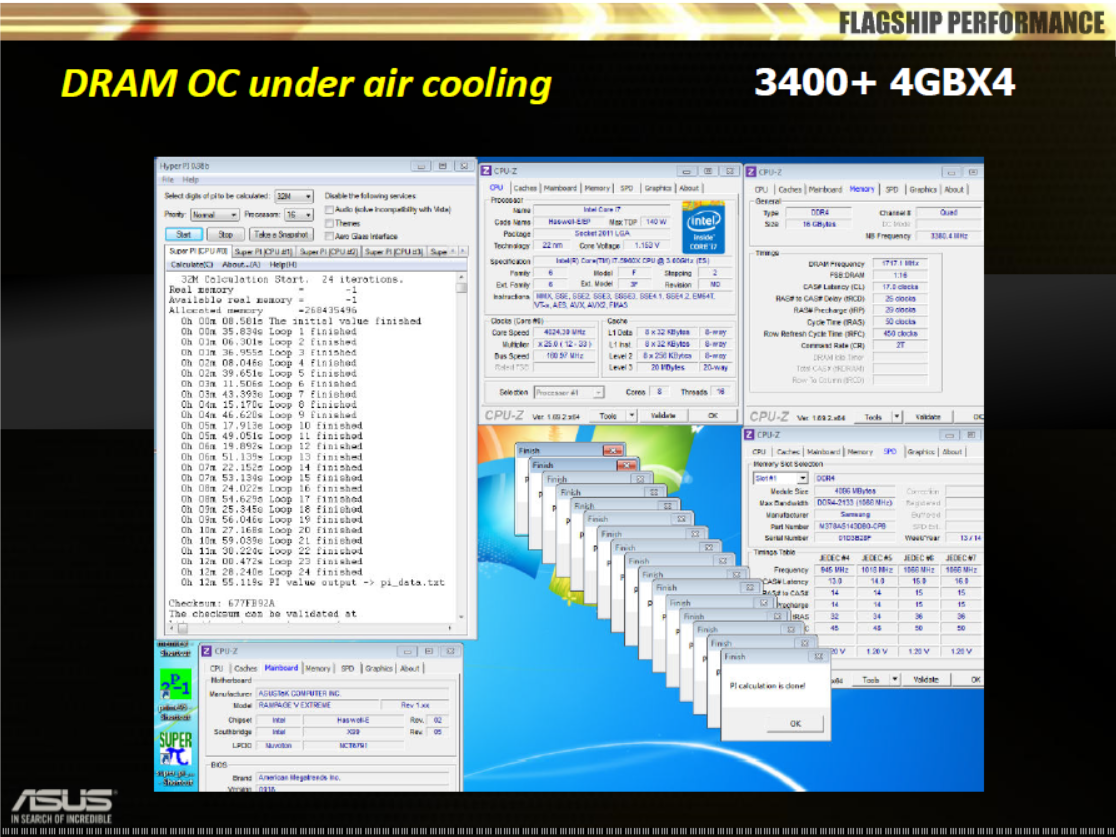The width and height of the screenshot is (1116, 837).
Task: Open the Tools arrow in CPU-tab CPU-Z window
Action: pyautogui.click(x=631, y=415)
